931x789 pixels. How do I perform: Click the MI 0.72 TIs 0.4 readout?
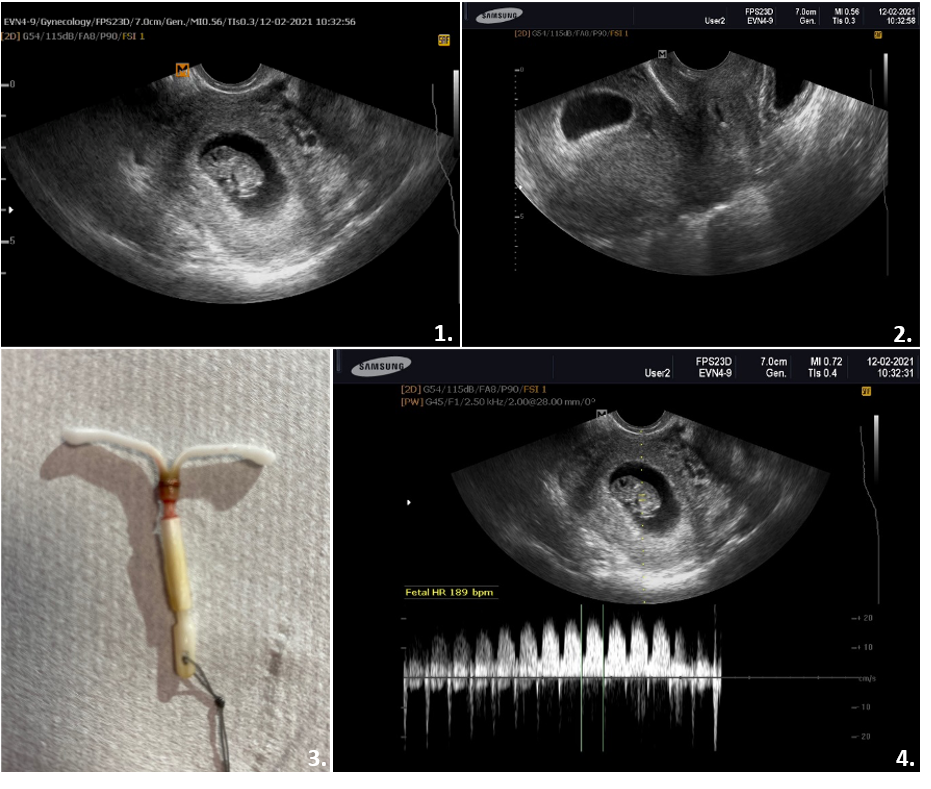coord(825,367)
